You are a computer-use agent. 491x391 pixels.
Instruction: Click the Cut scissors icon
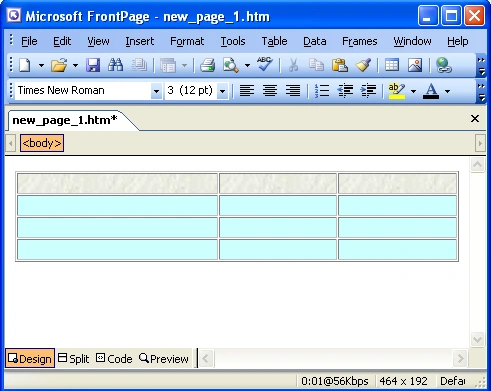tap(293, 65)
